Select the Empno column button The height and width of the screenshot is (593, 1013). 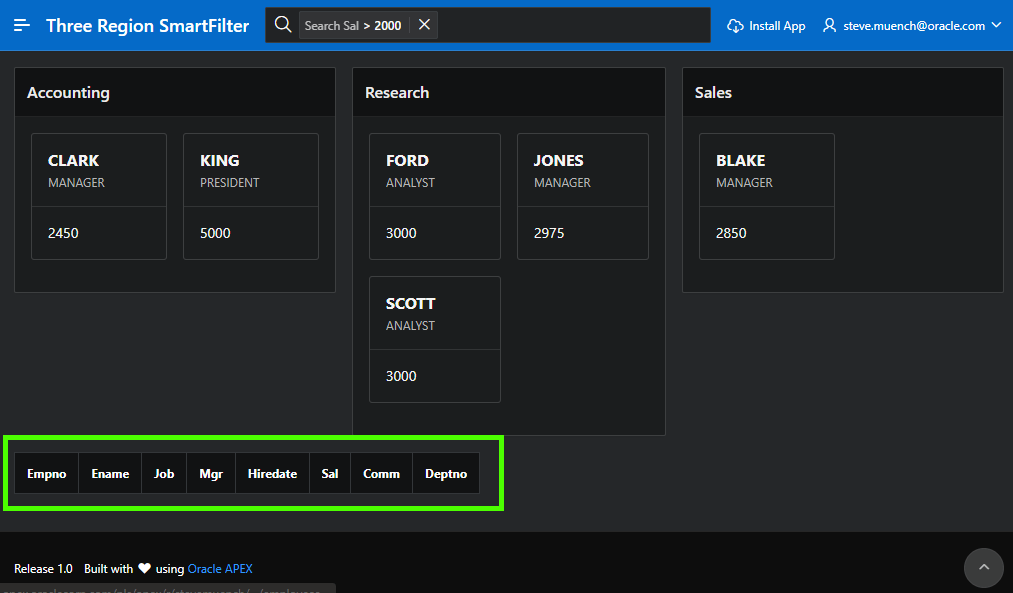pos(47,473)
